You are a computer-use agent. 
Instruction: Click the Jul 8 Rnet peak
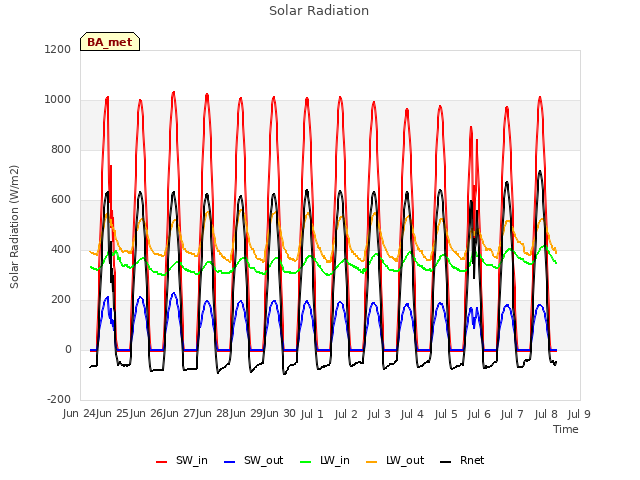click(x=540, y=171)
